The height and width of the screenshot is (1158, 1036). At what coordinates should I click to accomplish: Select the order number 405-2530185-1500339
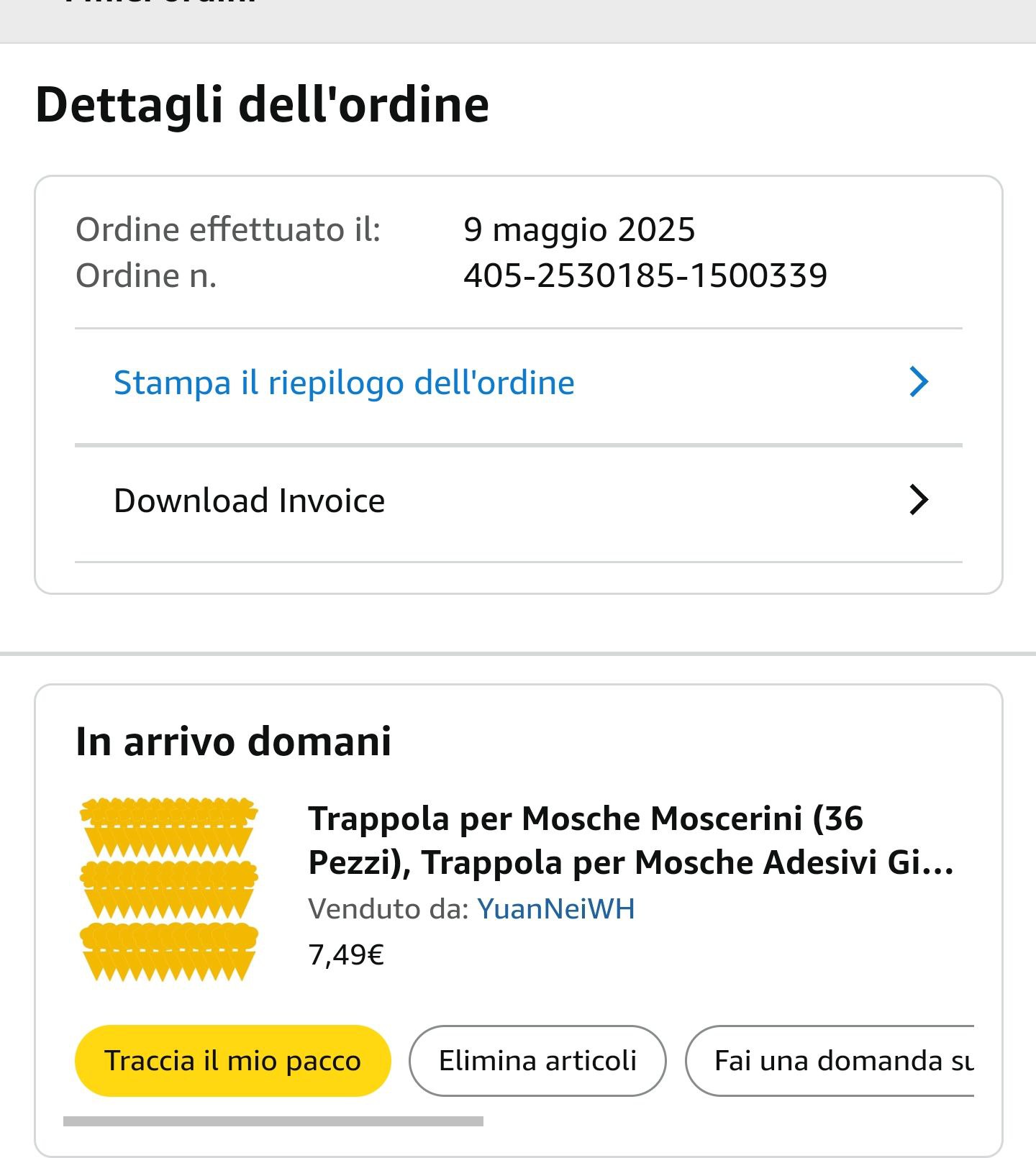[645, 275]
